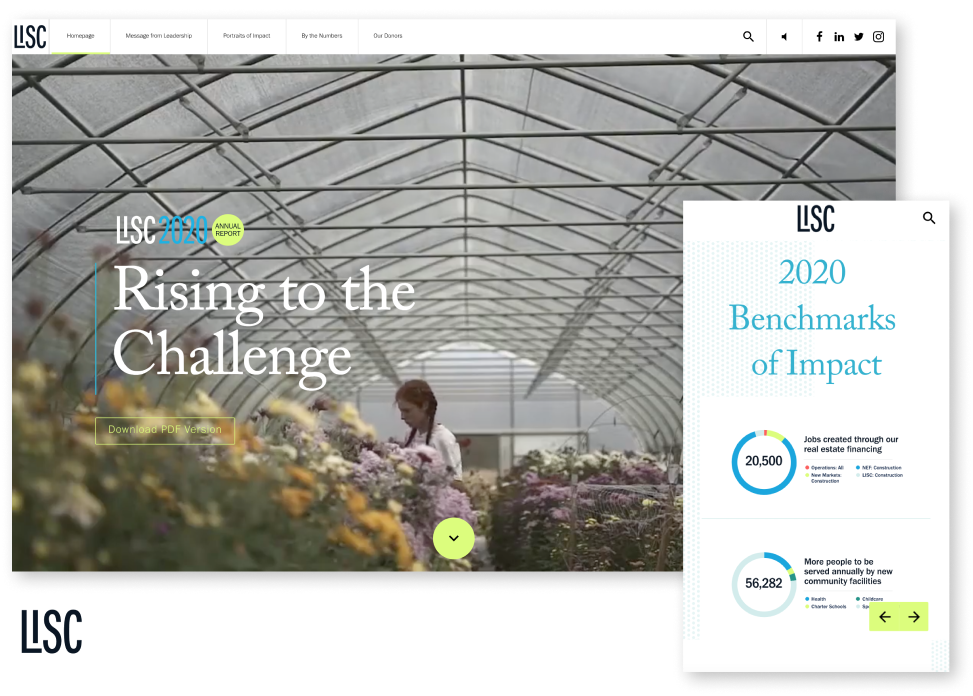973x696 pixels.
Task: Click the Download PDF Version button
Action: point(164,430)
